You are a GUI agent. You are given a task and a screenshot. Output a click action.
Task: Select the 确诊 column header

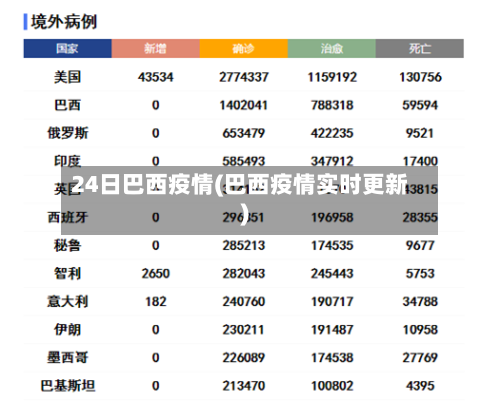[244, 49]
